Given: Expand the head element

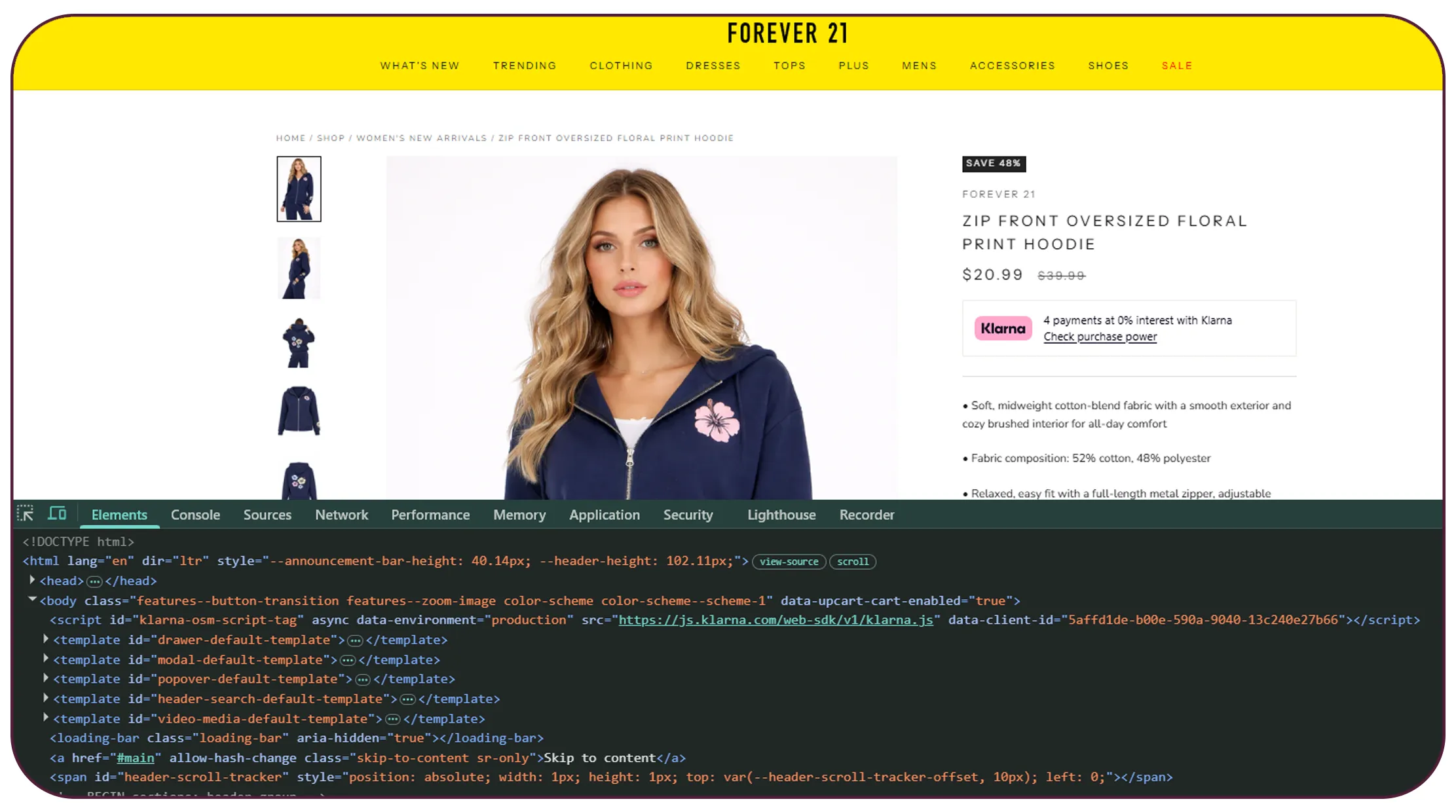Looking at the screenshot, I should (x=32, y=580).
